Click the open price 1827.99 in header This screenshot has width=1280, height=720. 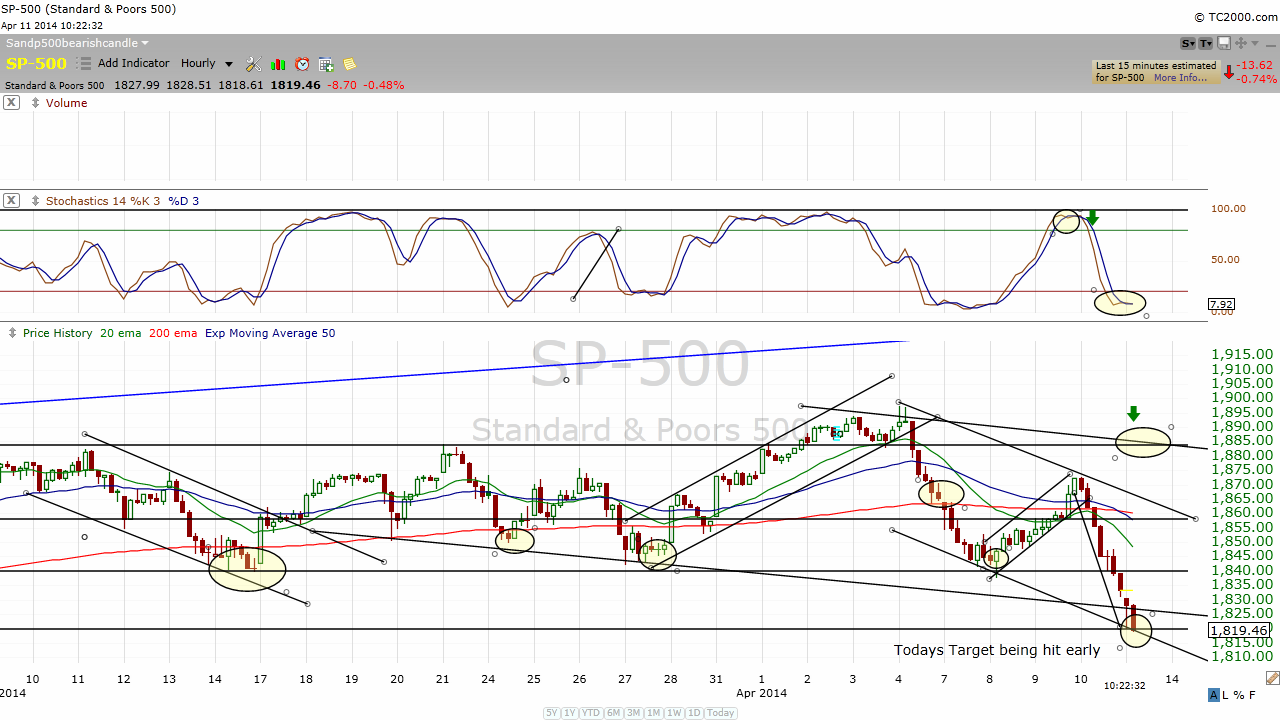coord(137,85)
